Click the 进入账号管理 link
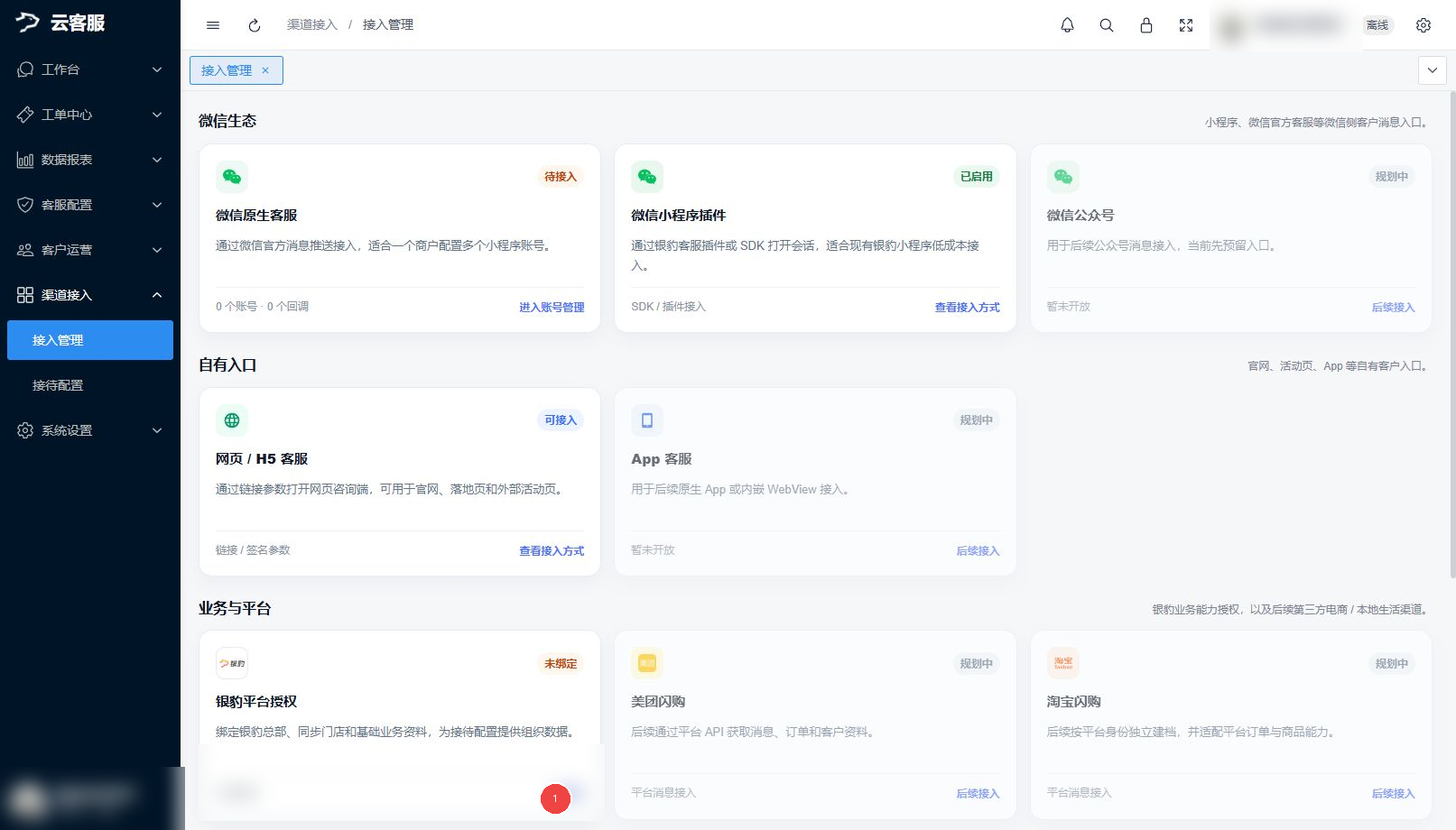Viewport: 1456px width, 830px height. (x=552, y=308)
